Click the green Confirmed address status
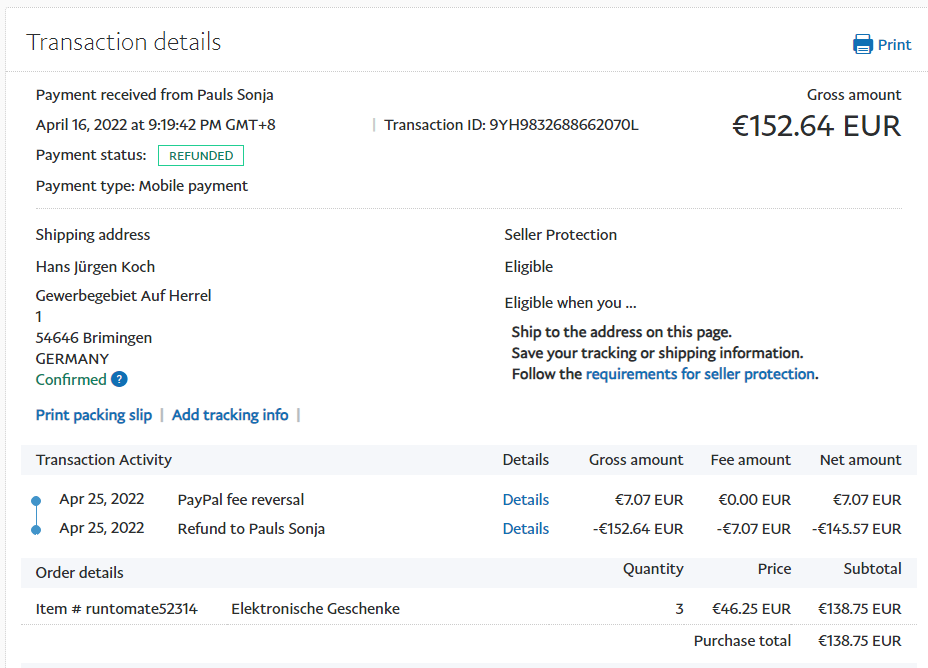 [71, 380]
